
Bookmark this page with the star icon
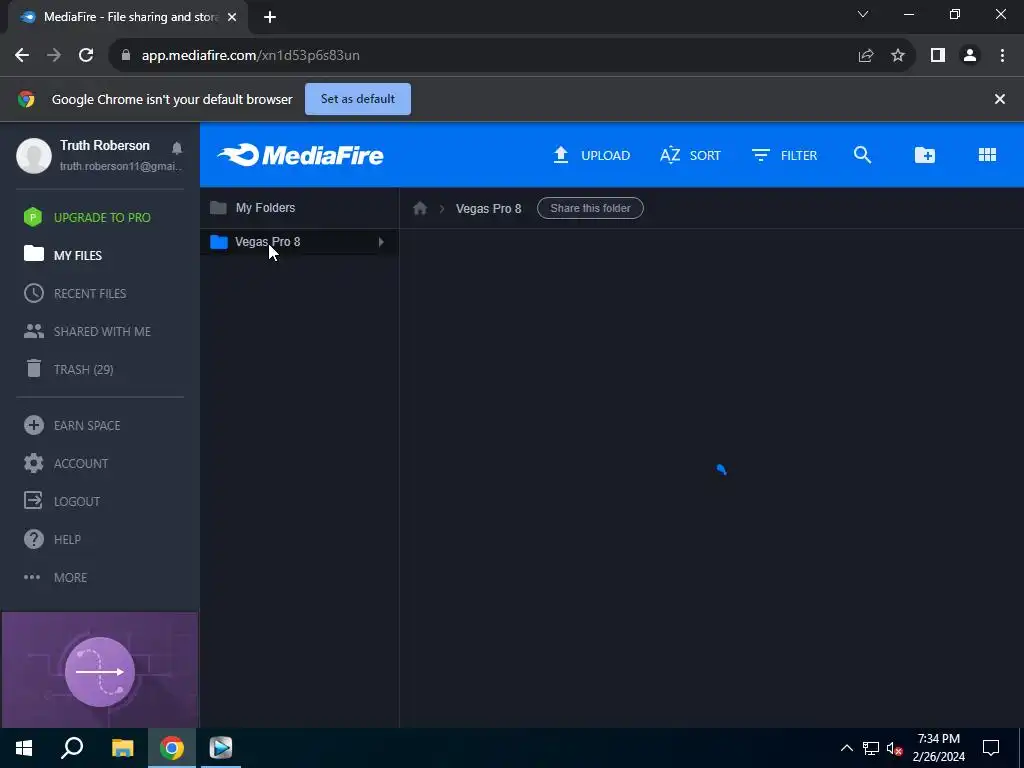898,56
